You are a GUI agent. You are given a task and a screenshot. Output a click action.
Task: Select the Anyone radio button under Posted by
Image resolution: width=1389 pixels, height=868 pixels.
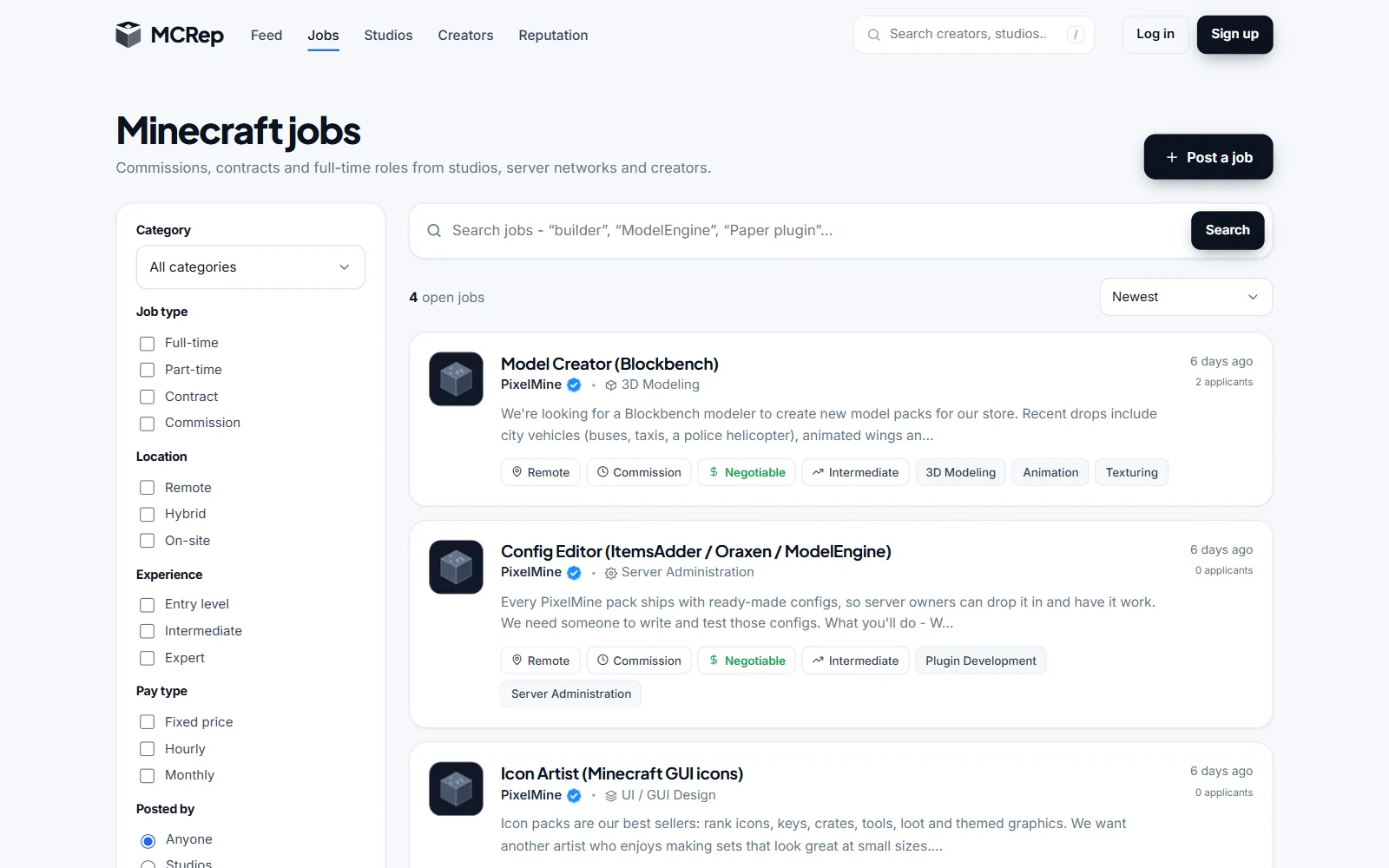tap(148, 840)
